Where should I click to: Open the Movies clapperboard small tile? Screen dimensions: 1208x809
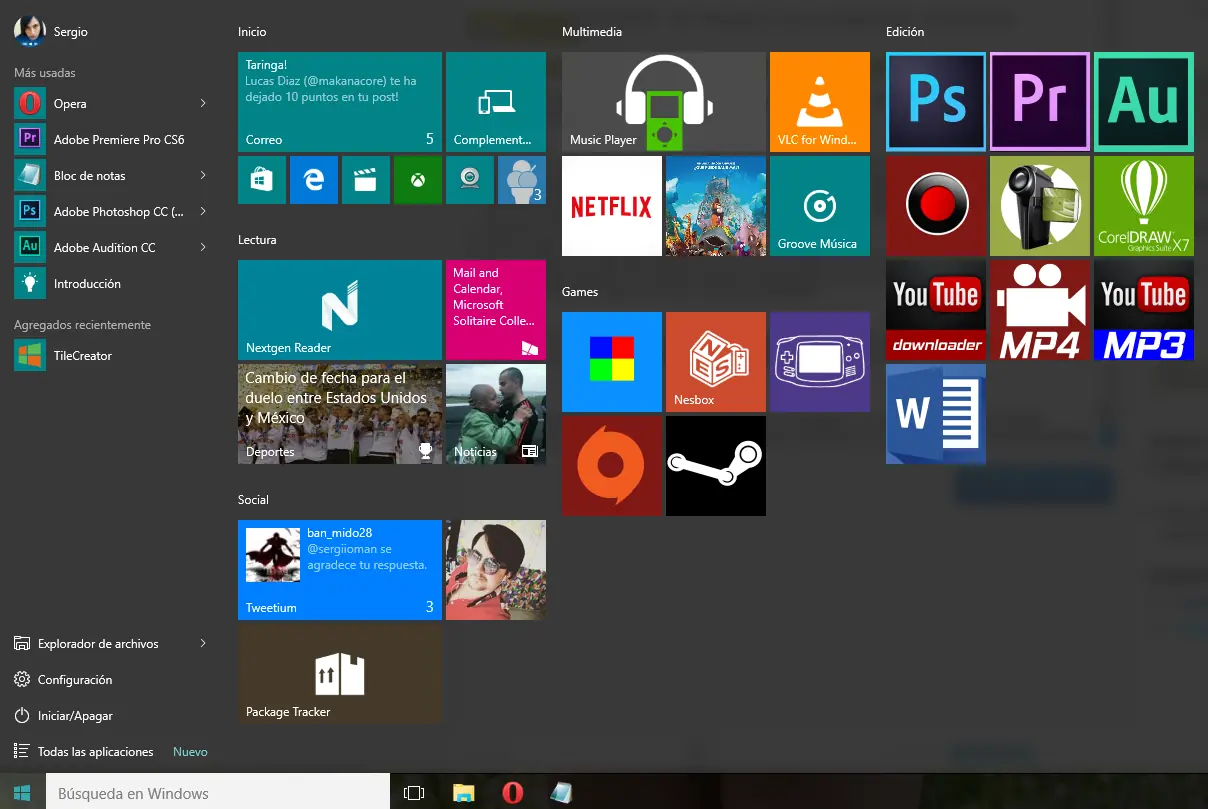366,180
